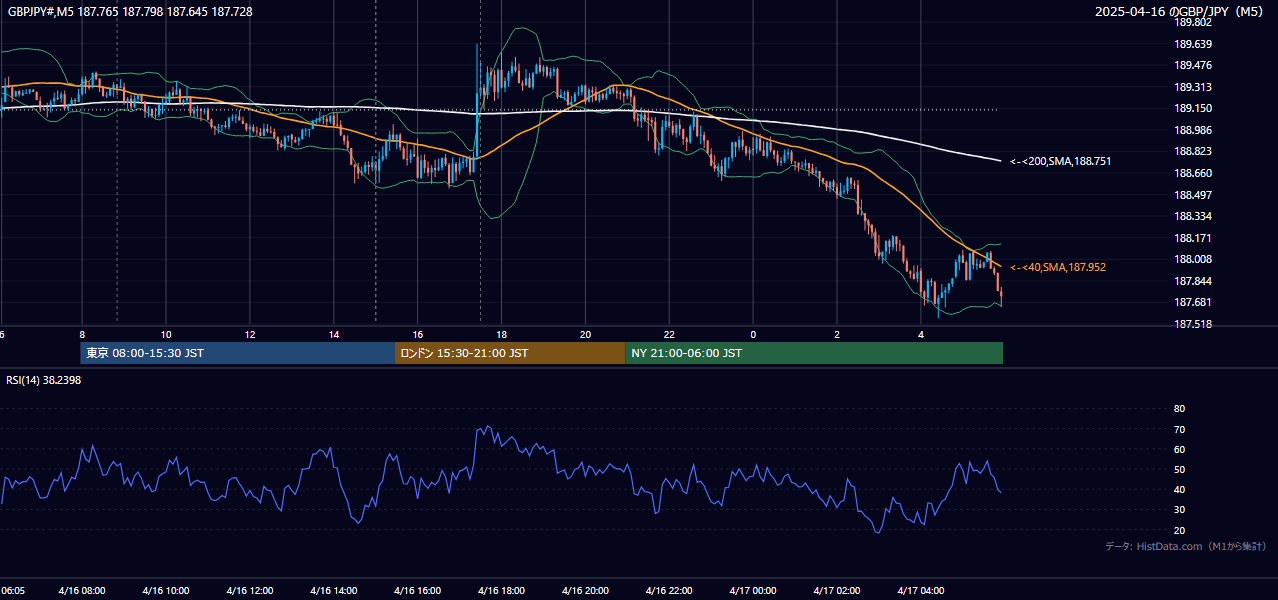Click price level 189.802 on the price axis

pyautogui.click(x=1193, y=22)
